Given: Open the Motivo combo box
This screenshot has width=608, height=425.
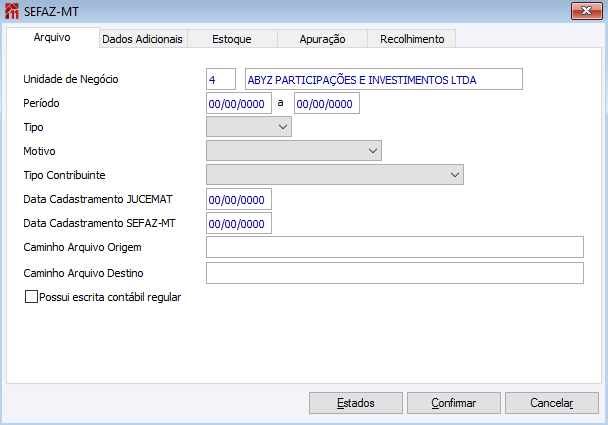Looking at the screenshot, I should (x=294, y=151).
